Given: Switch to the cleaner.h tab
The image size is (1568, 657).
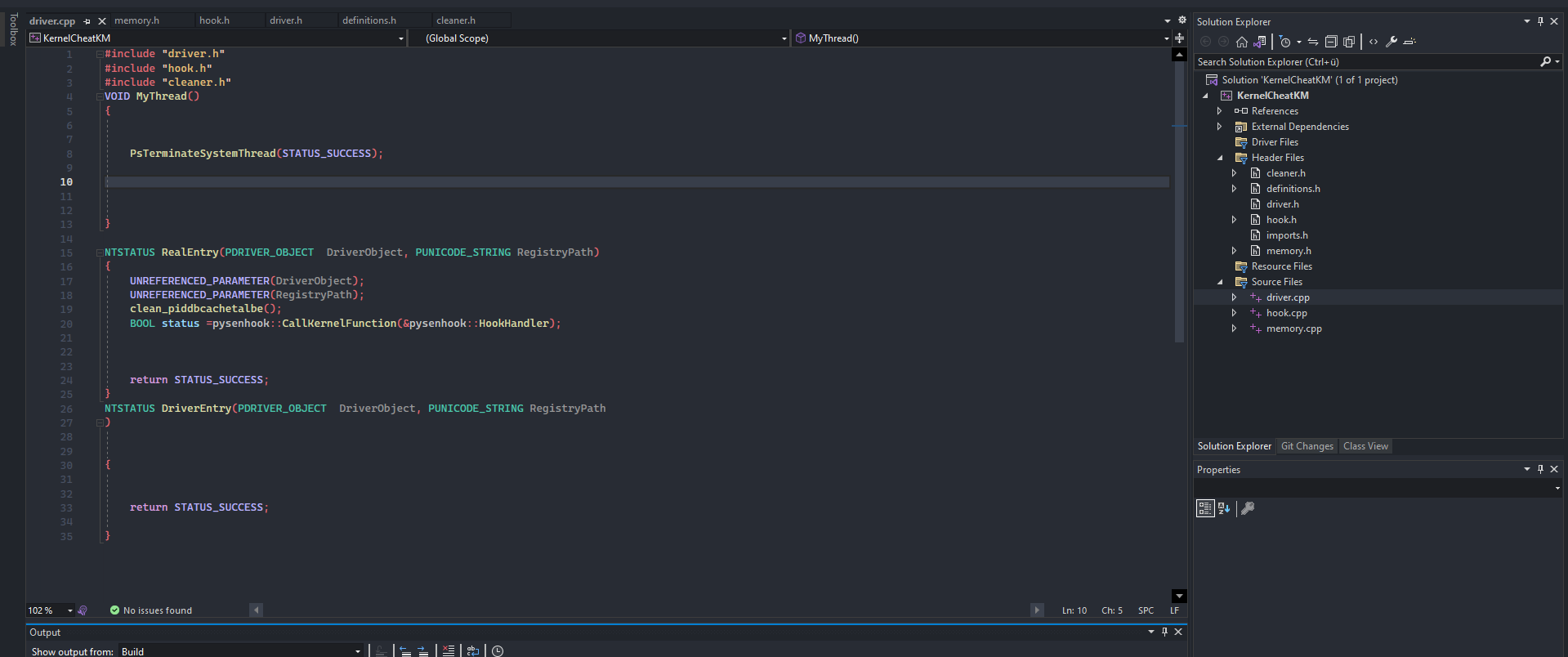Looking at the screenshot, I should 456,20.
